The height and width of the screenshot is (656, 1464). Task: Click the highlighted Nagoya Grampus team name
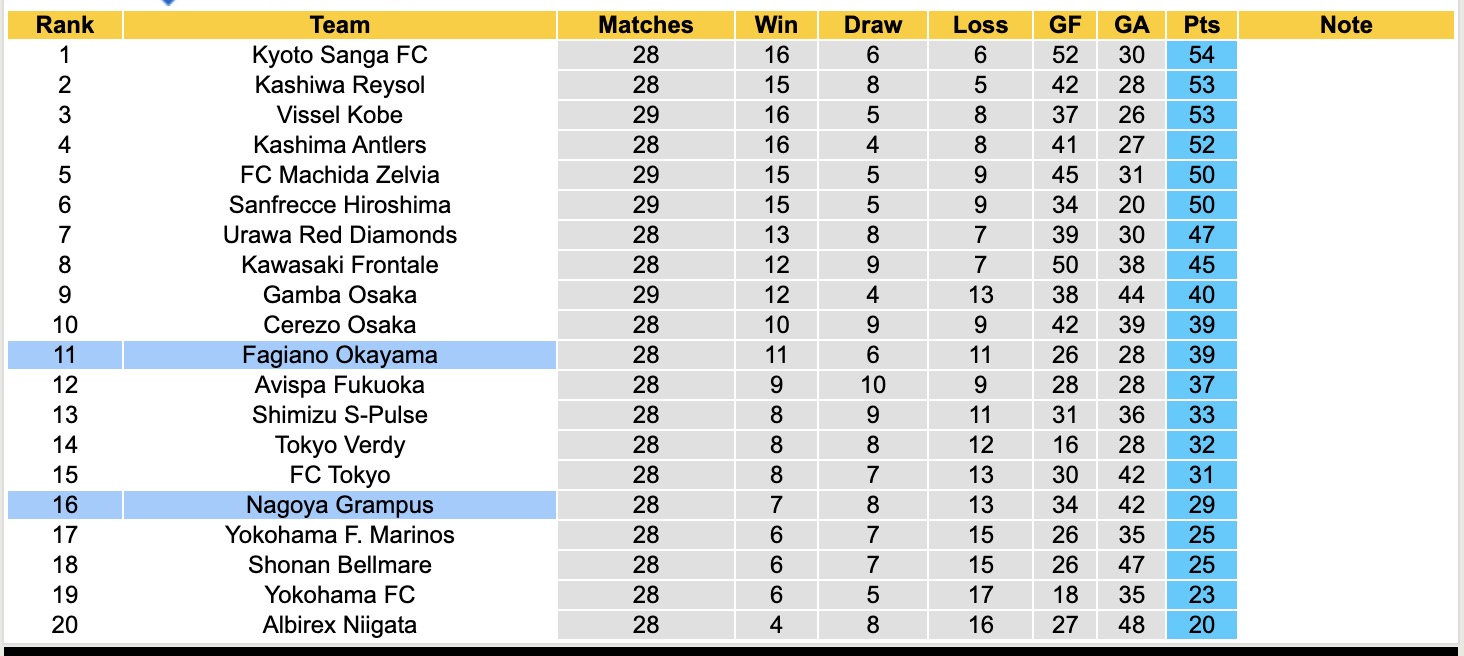(x=339, y=505)
